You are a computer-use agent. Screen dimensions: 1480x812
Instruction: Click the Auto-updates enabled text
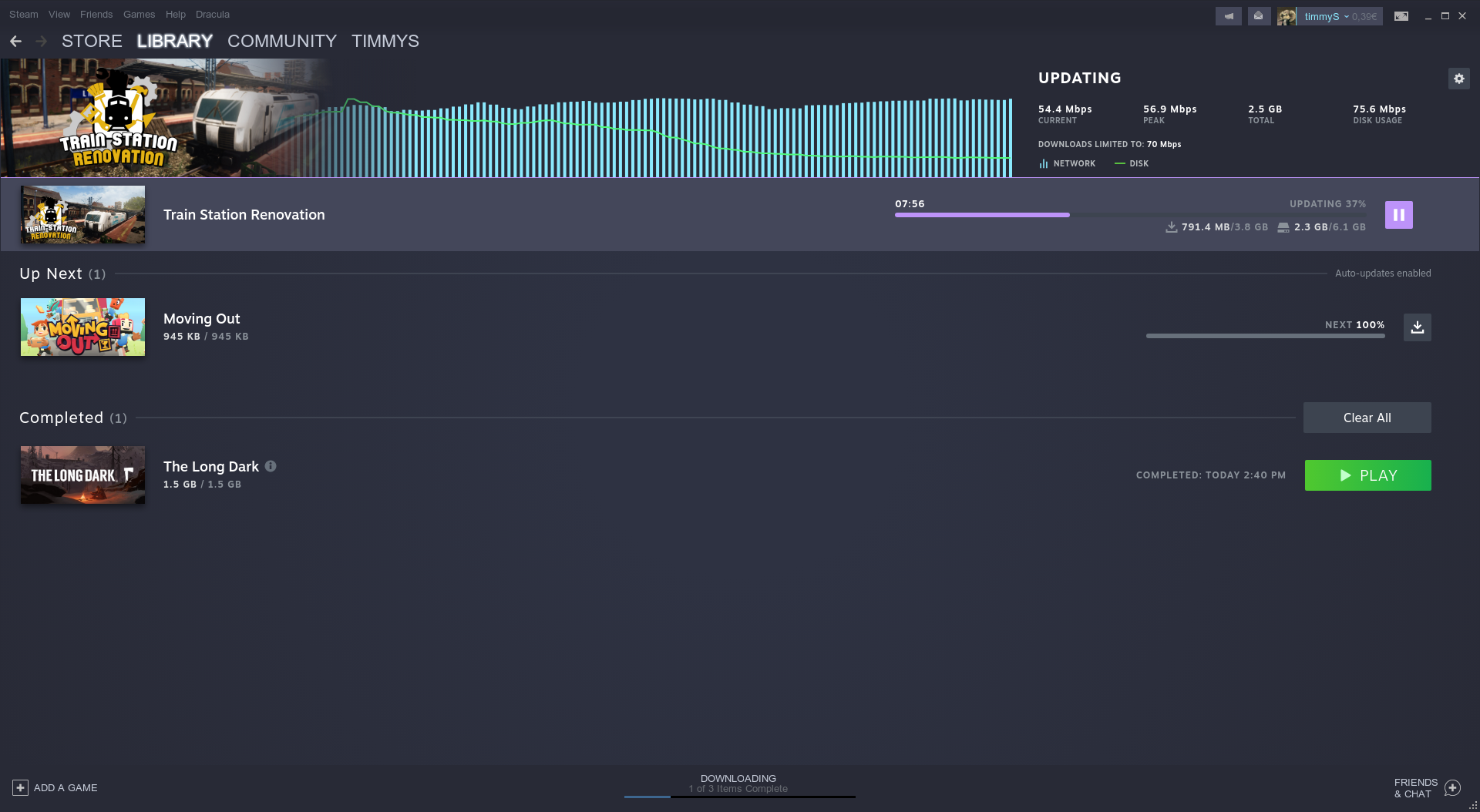click(x=1383, y=273)
